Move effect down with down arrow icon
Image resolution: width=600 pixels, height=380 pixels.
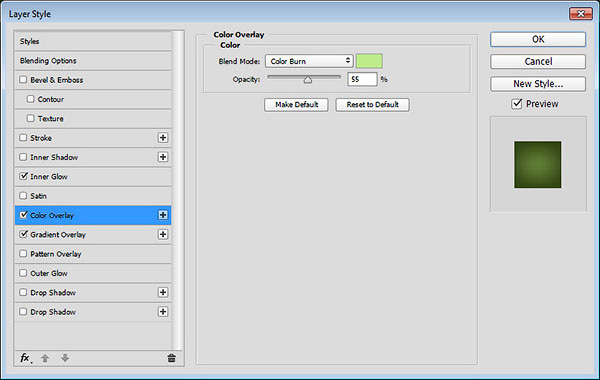click(65, 358)
